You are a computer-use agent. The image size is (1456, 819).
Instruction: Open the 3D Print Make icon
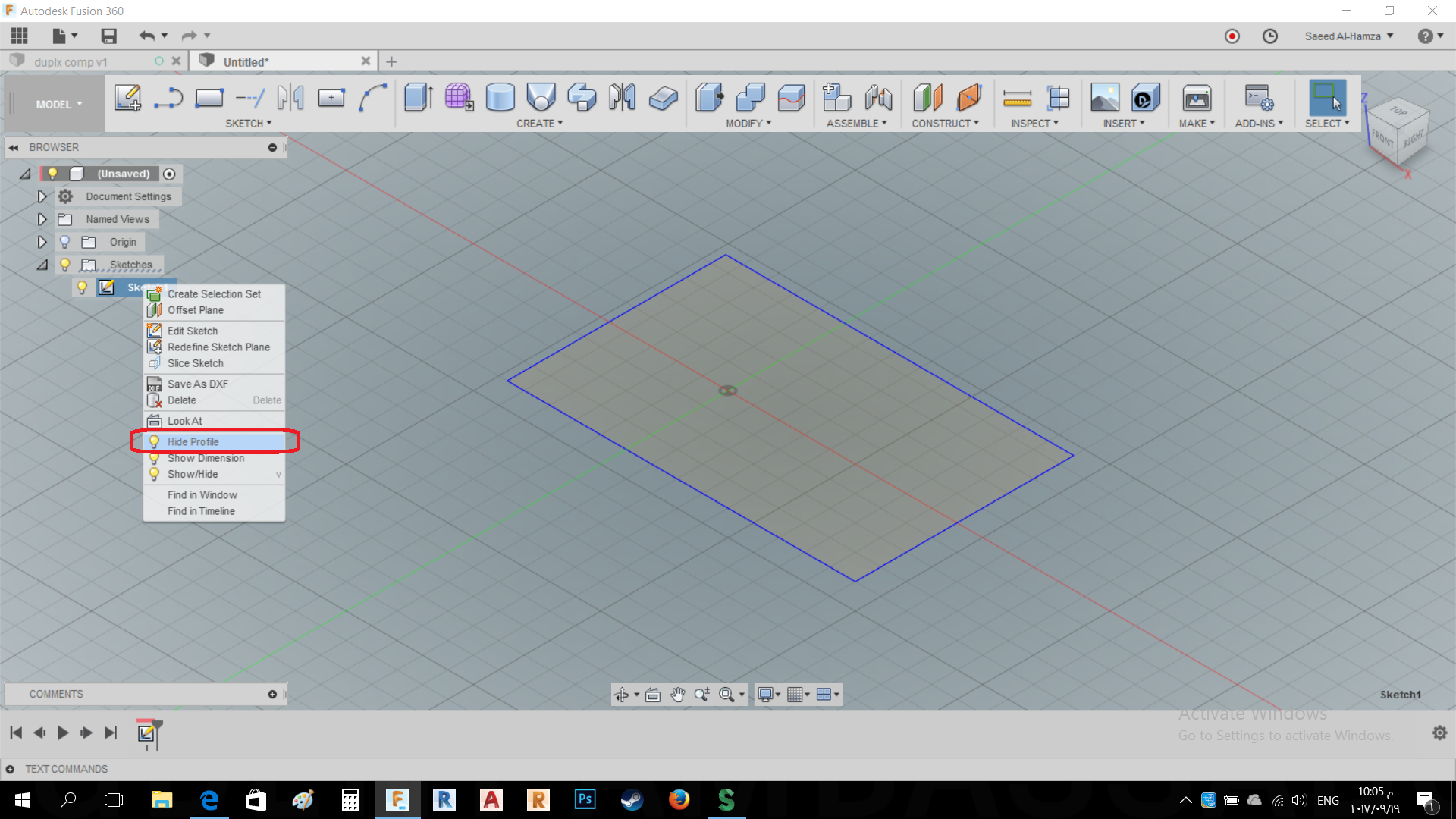tap(1197, 98)
